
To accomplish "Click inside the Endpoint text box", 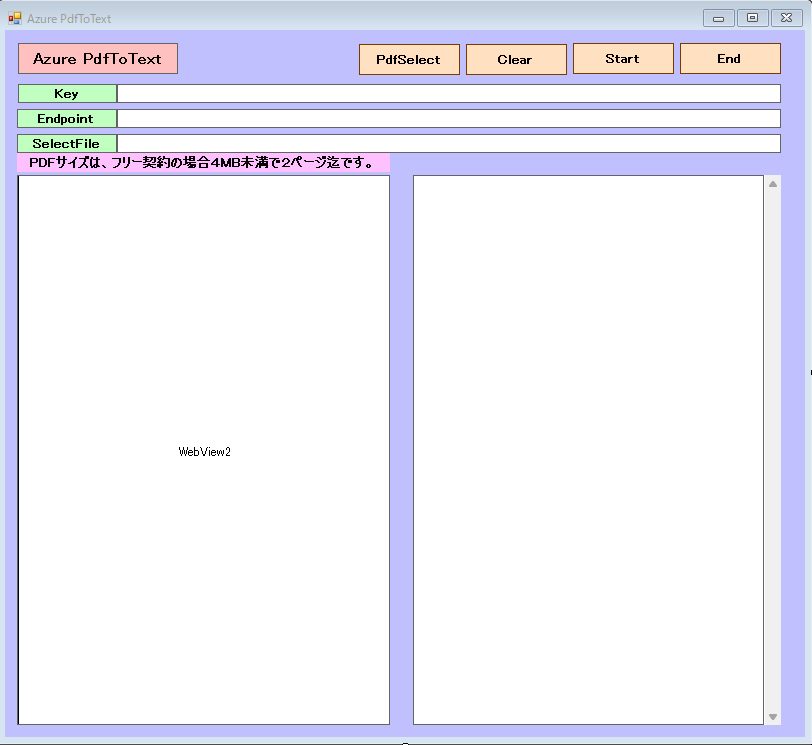I will [x=448, y=119].
